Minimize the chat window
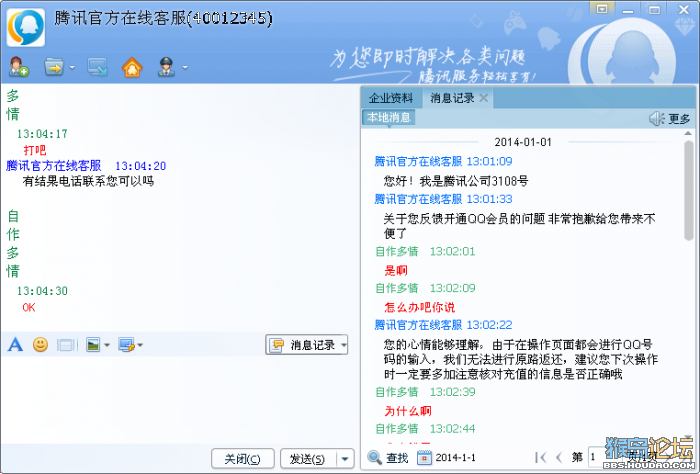This screenshot has height=474, width=700. tap(628, 9)
